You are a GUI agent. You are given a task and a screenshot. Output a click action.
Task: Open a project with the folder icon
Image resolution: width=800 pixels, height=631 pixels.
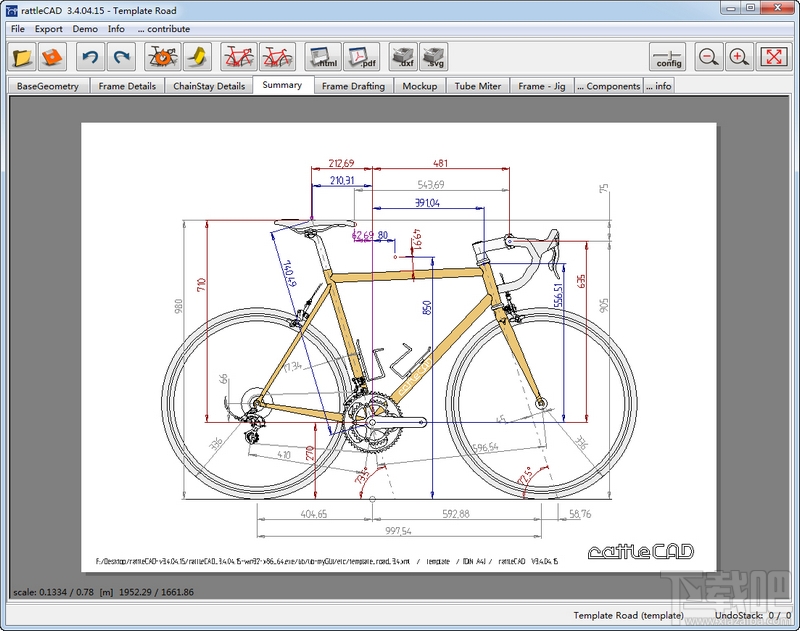point(22,57)
